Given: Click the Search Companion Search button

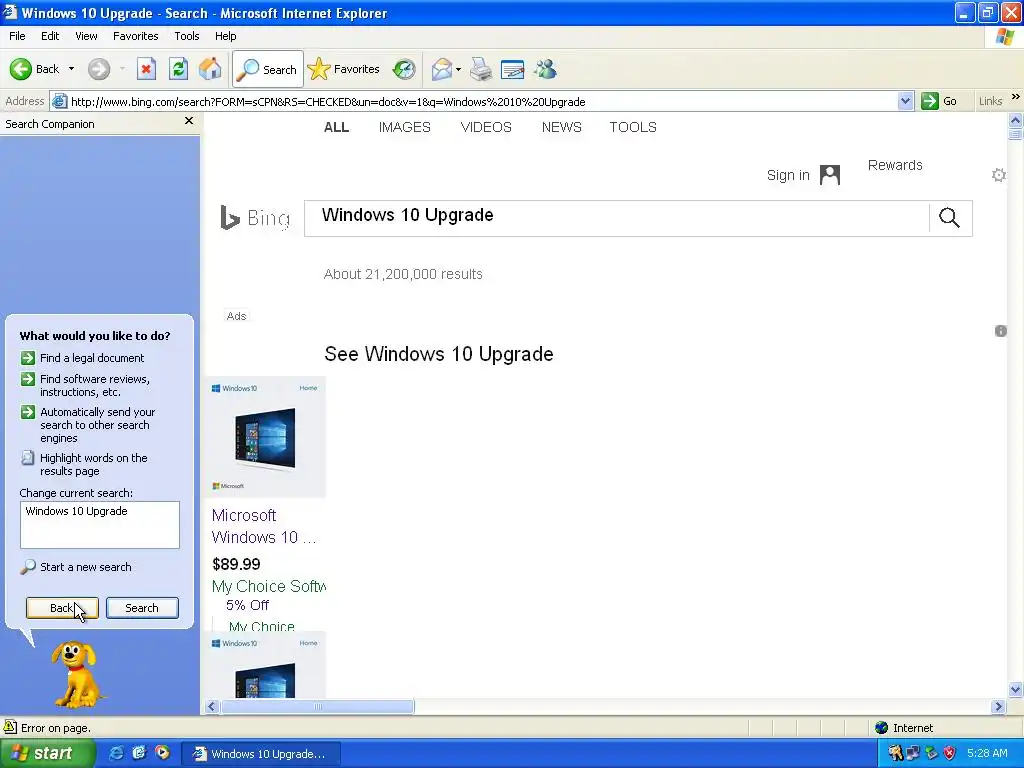Looking at the screenshot, I should click(142, 608).
